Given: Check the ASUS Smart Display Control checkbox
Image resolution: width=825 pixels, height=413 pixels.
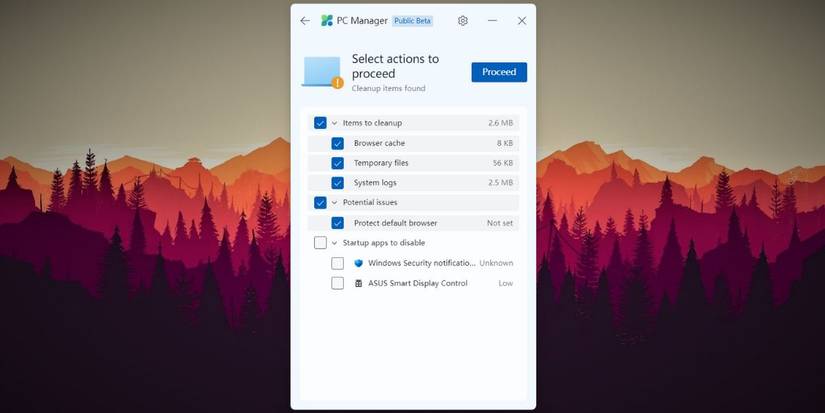Looking at the screenshot, I should tap(337, 283).
